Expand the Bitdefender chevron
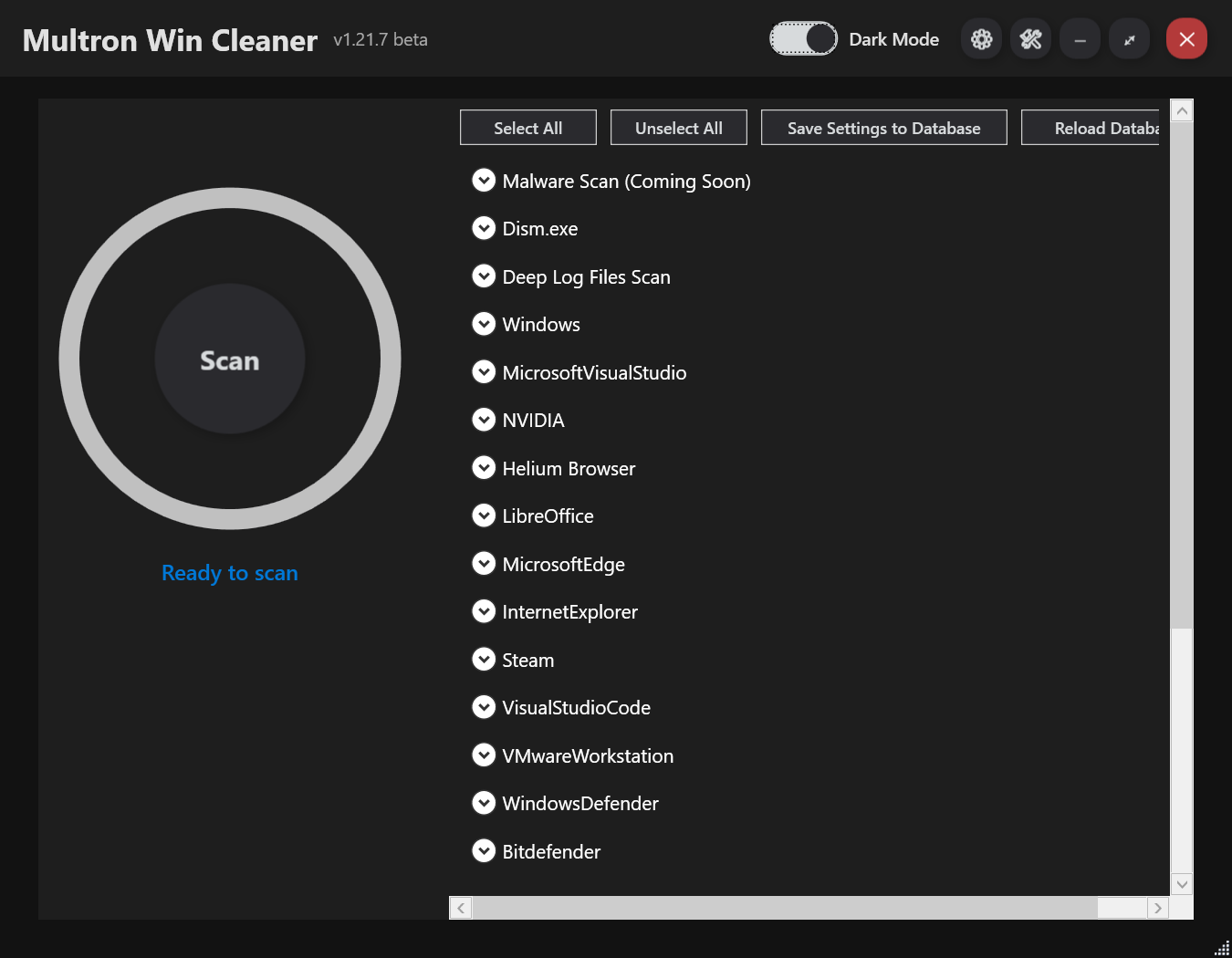 click(484, 851)
